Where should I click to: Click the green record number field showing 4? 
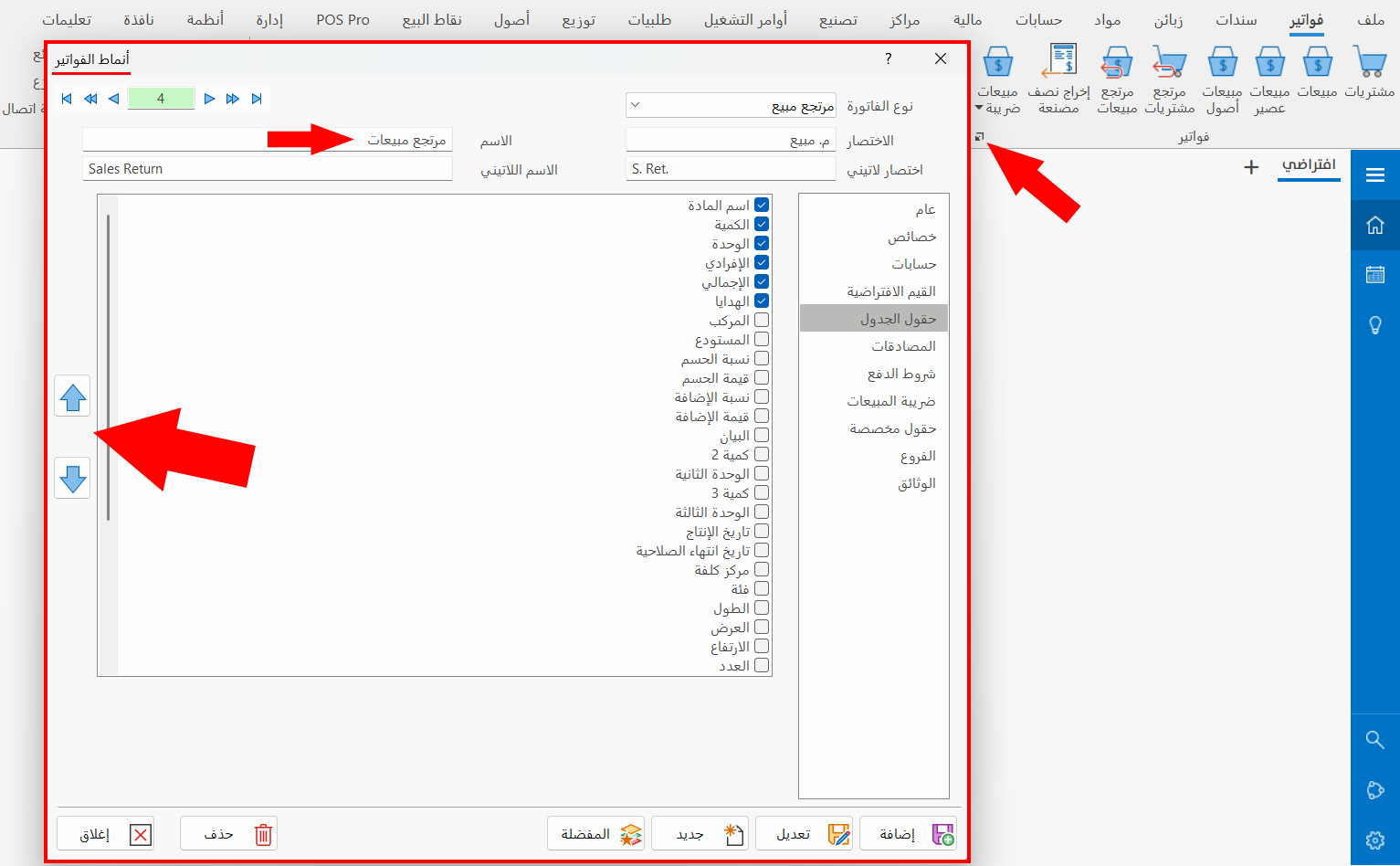pyautogui.click(x=162, y=98)
